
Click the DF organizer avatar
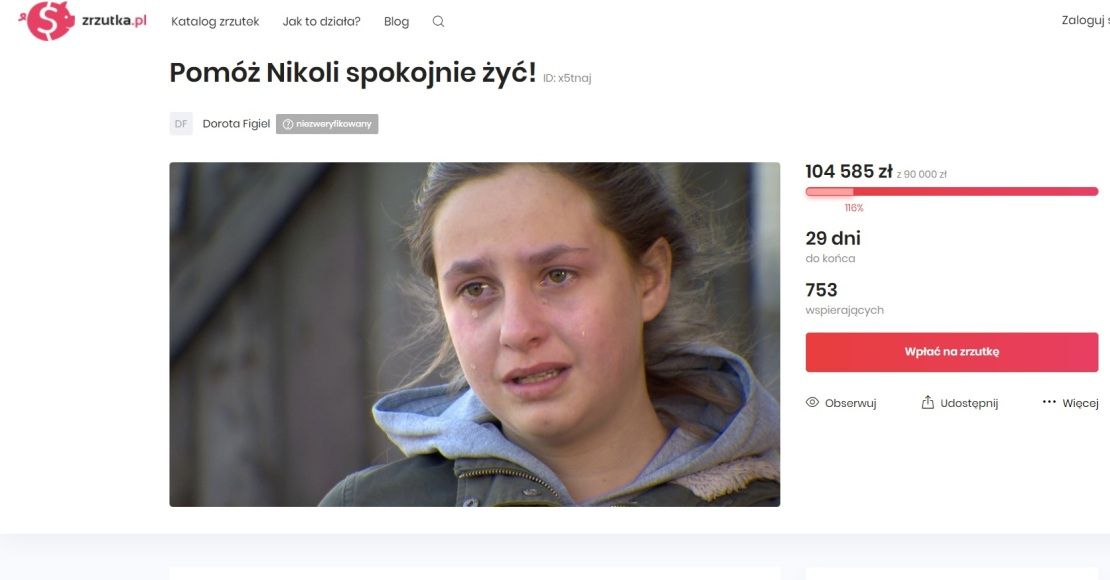[181, 124]
